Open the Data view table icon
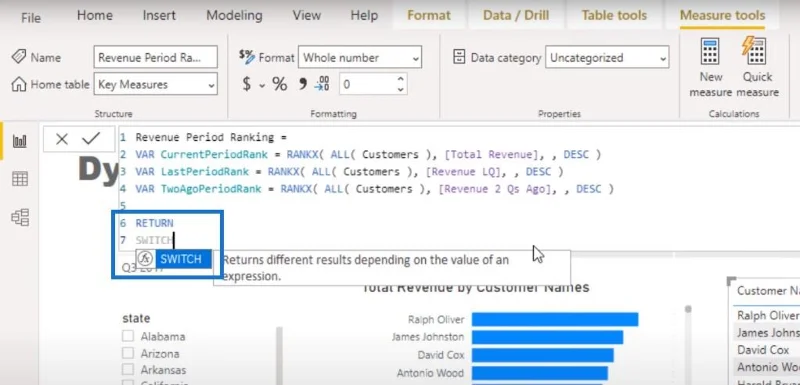This screenshot has width=800, height=385. click(19, 179)
